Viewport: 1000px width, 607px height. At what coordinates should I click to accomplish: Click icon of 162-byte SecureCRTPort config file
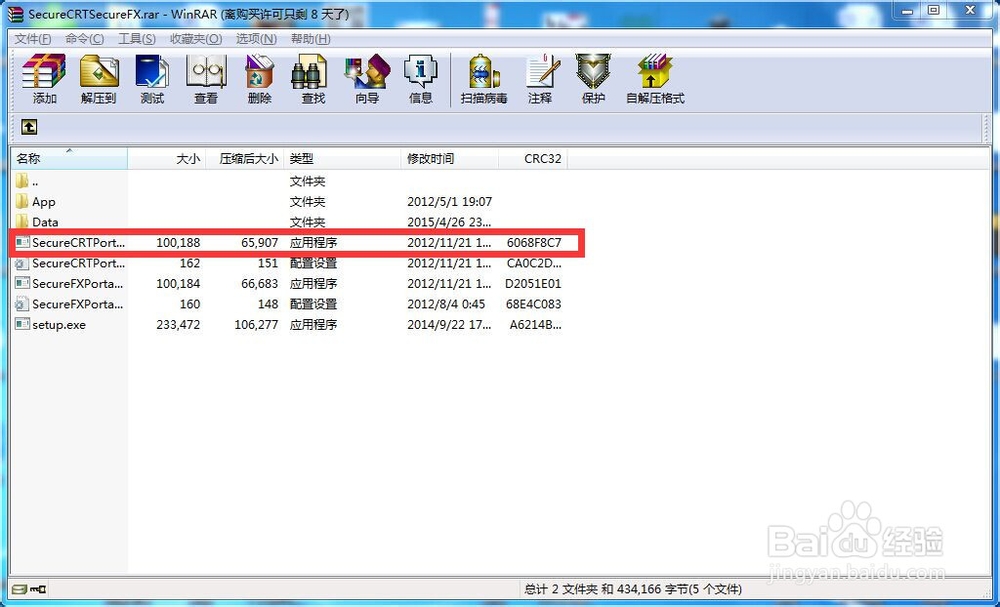point(22,263)
